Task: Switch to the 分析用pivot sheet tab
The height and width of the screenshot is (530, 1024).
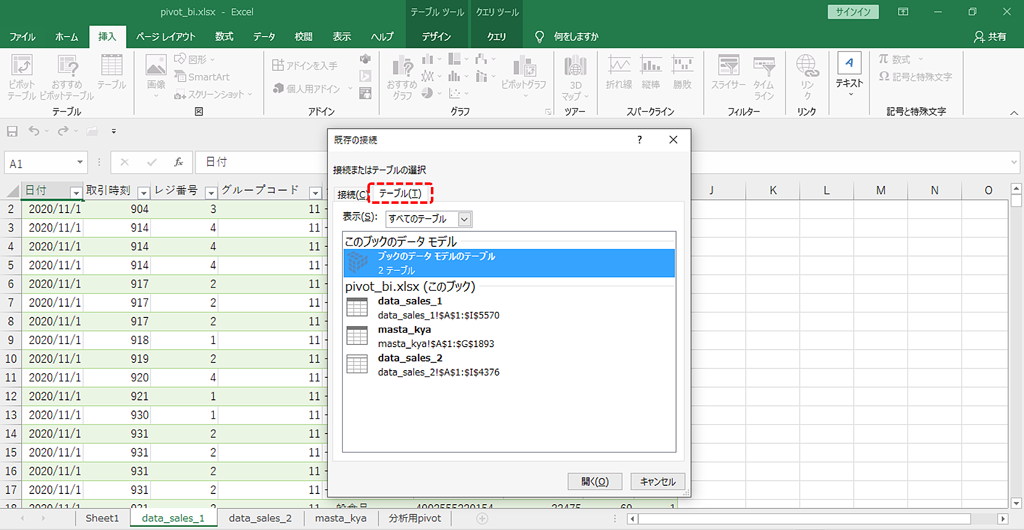Action: (x=415, y=518)
